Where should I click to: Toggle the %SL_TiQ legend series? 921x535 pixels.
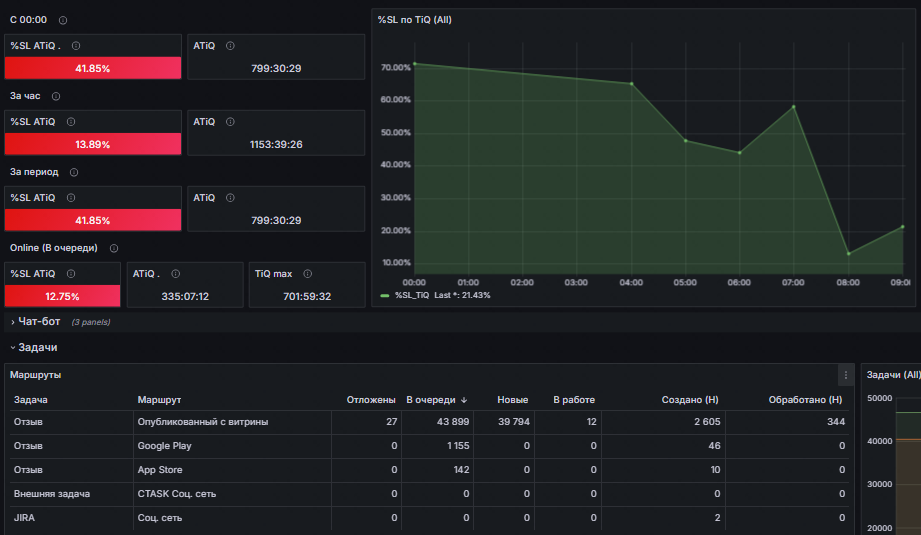pyautogui.click(x=412, y=295)
